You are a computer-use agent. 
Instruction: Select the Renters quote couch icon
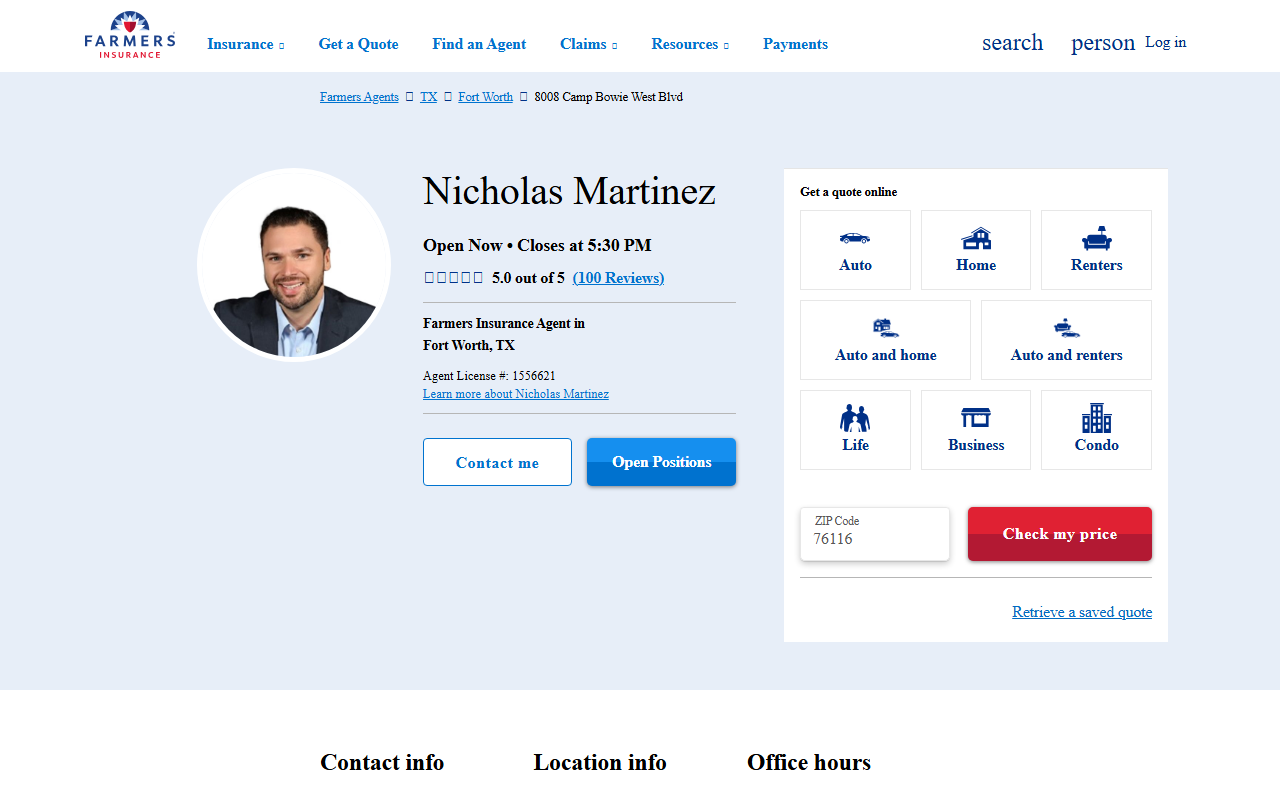[x=1096, y=238]
